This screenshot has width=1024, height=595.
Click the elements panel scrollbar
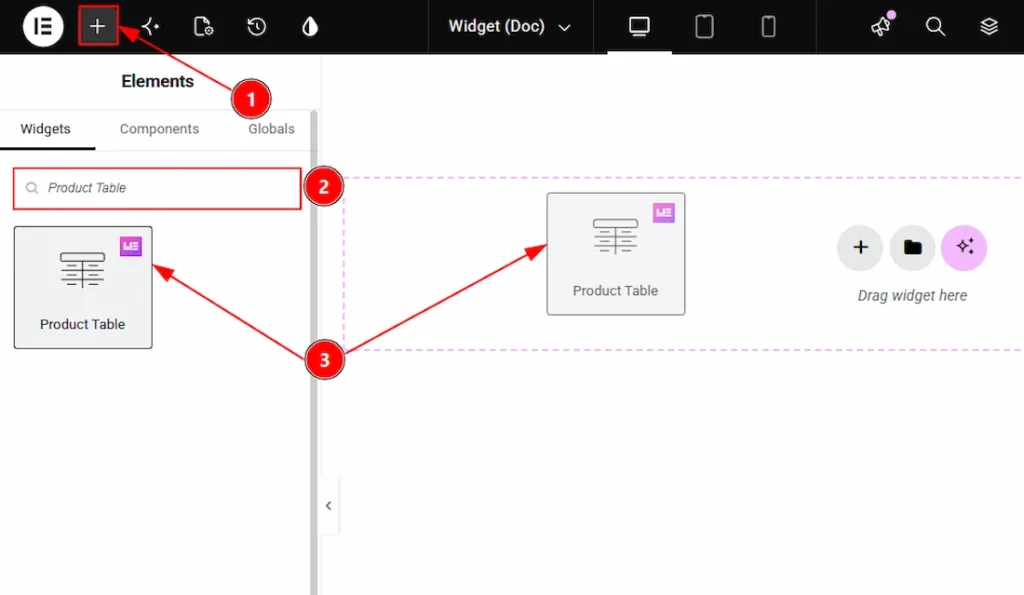(x=313, y=353)
